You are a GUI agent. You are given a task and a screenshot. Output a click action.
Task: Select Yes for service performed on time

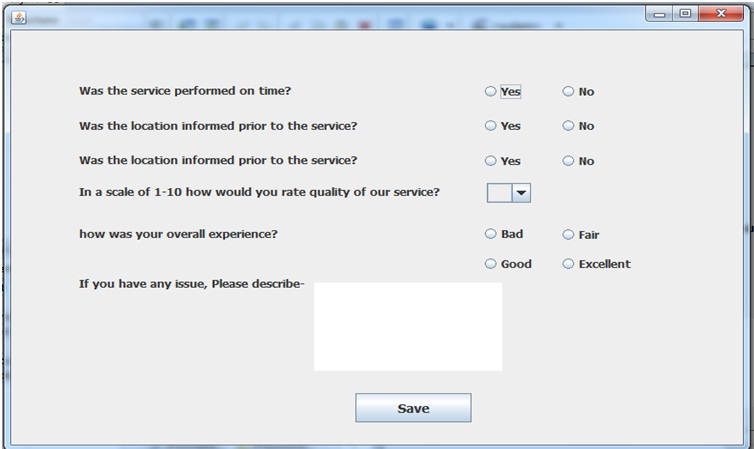coord(491,92)
